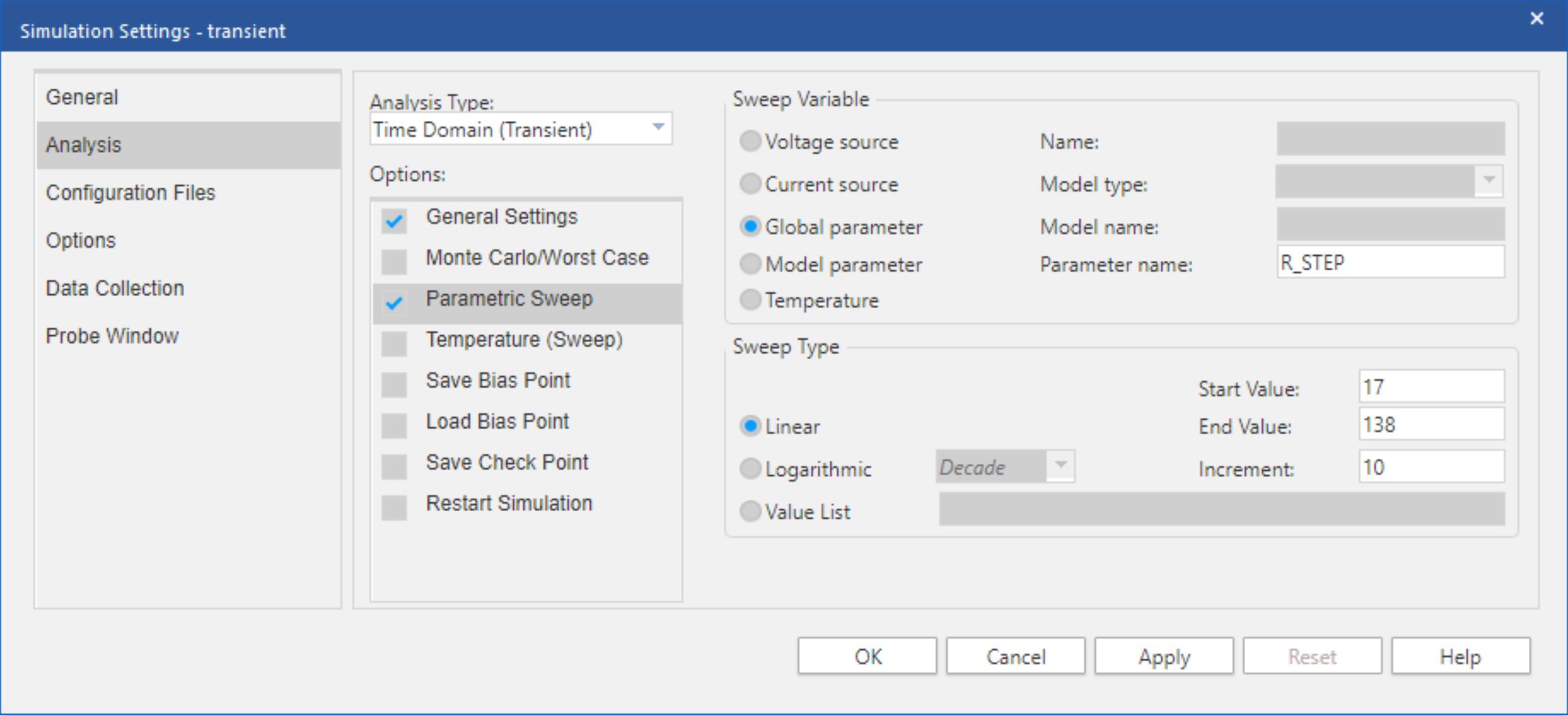Screen dimensions: 1568x716
Task: Switch to the General tab
Action: 82,98
